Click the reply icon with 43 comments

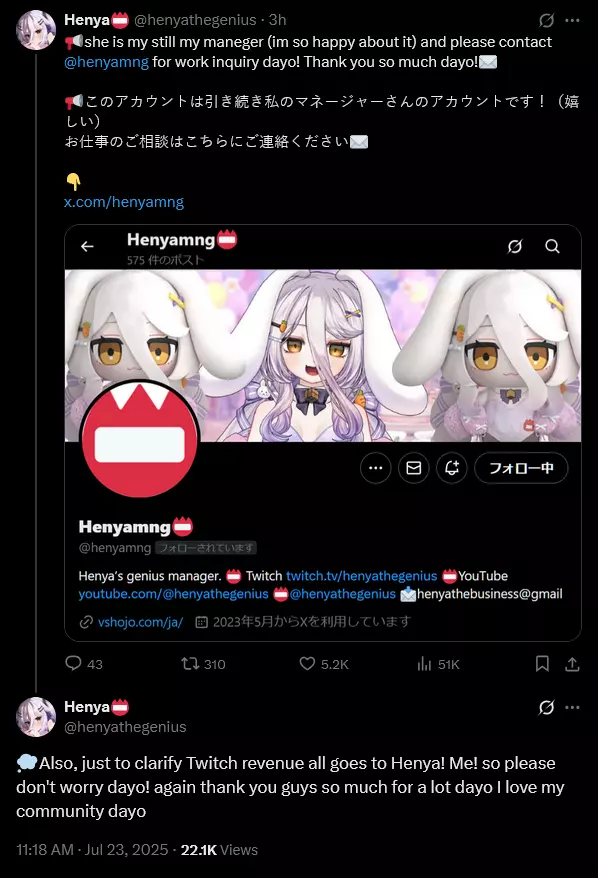73,664
